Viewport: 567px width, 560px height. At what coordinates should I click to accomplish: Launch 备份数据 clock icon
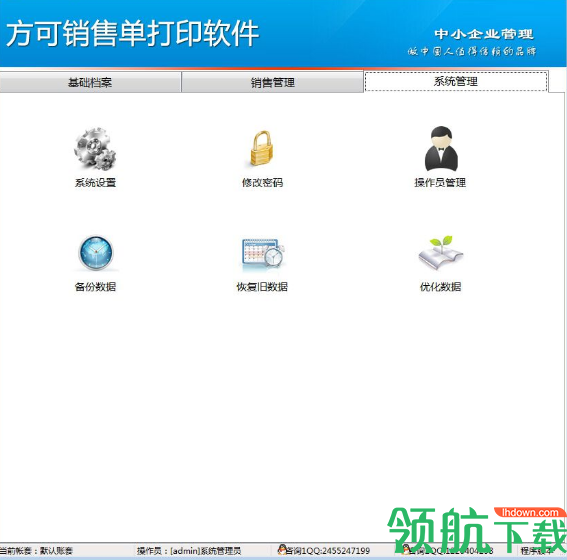pyautogui.click(x=96, y=253)
